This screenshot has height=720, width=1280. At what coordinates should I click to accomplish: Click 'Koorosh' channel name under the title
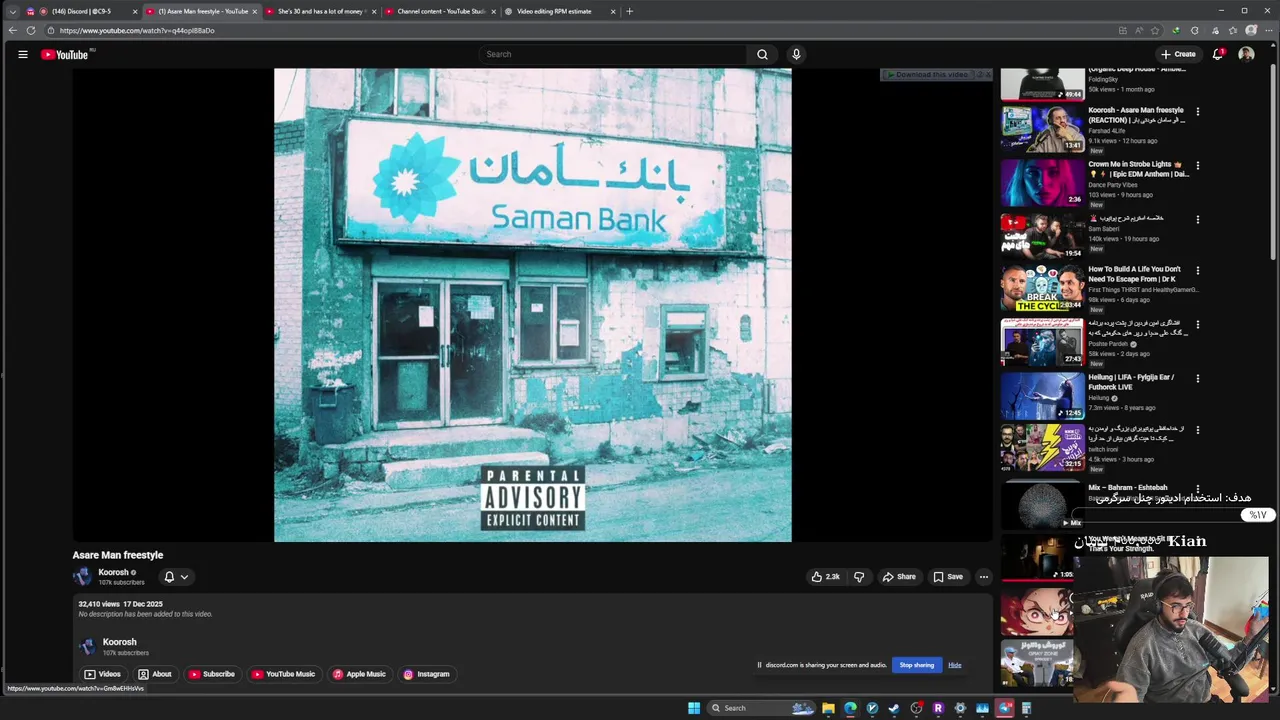(113, 572)
